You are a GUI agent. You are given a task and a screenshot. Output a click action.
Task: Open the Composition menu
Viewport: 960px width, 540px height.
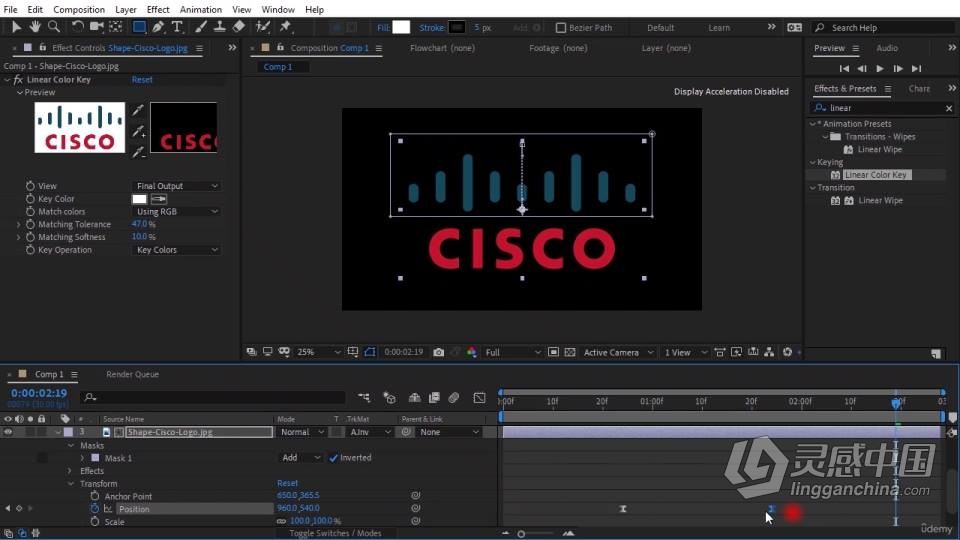tap(79, 9)
